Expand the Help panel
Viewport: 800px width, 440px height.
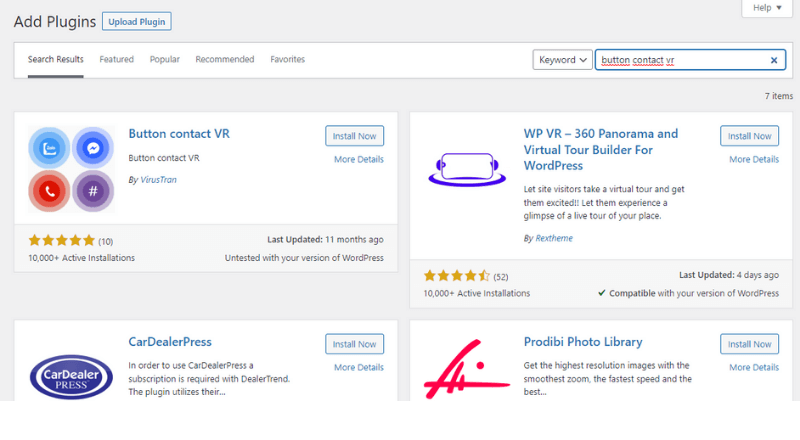tap(767, 8)
